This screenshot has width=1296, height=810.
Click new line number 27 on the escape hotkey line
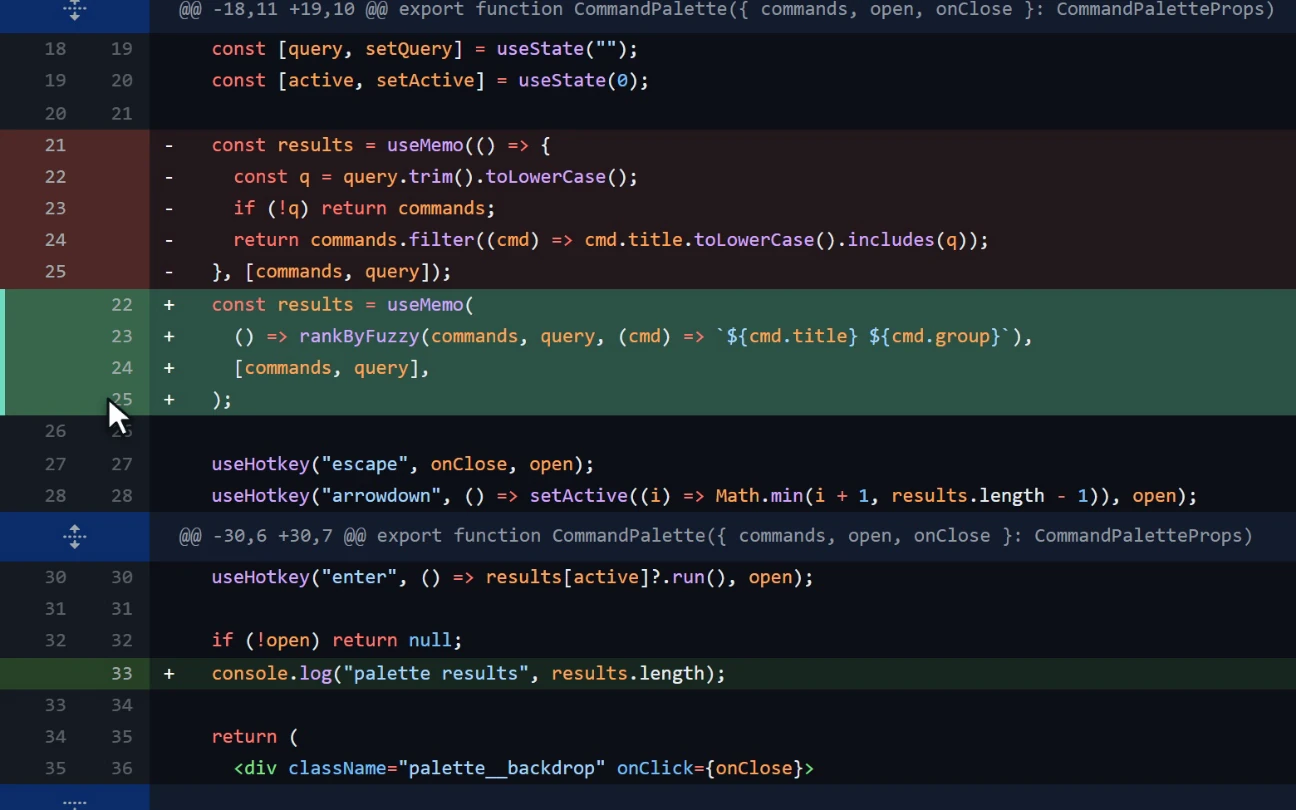[122, 464]
